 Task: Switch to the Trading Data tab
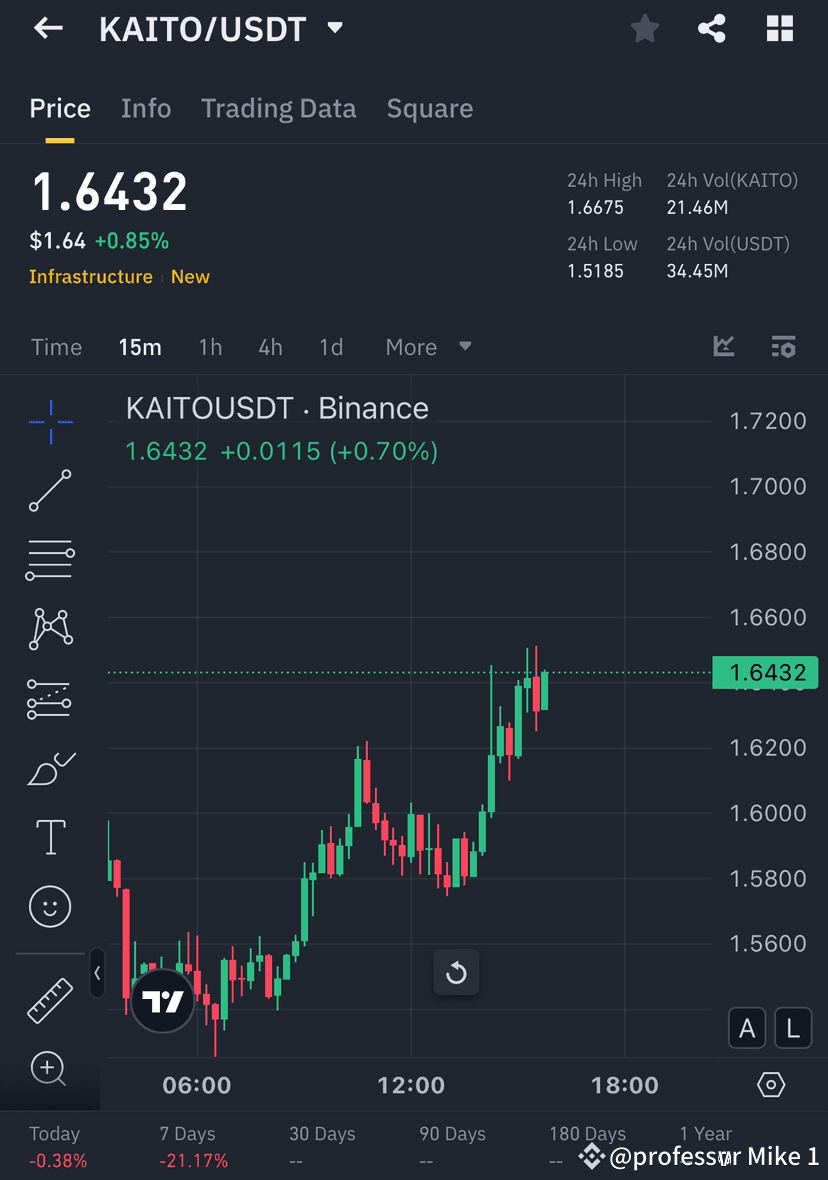point(278,108)
